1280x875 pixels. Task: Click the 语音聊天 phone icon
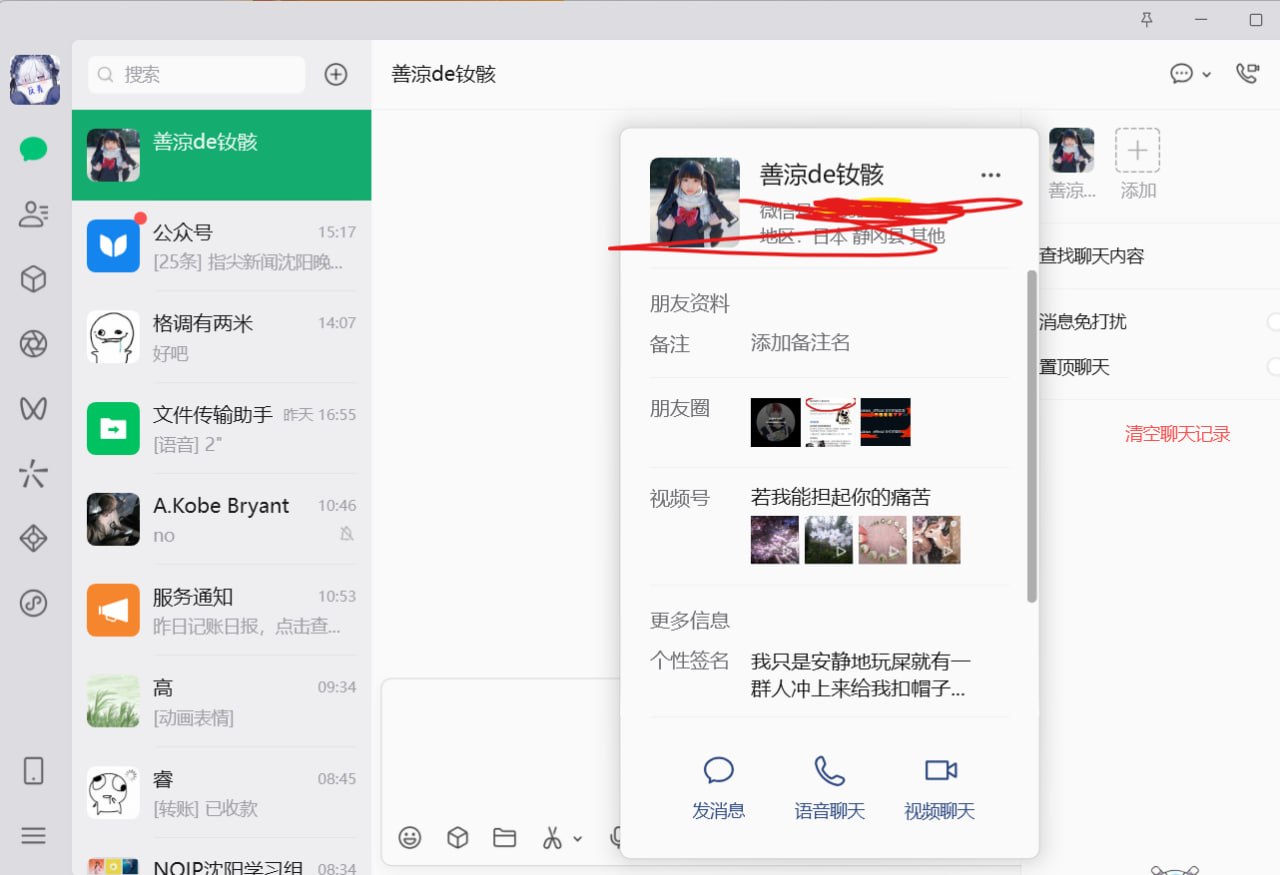[x=830, y=770]
